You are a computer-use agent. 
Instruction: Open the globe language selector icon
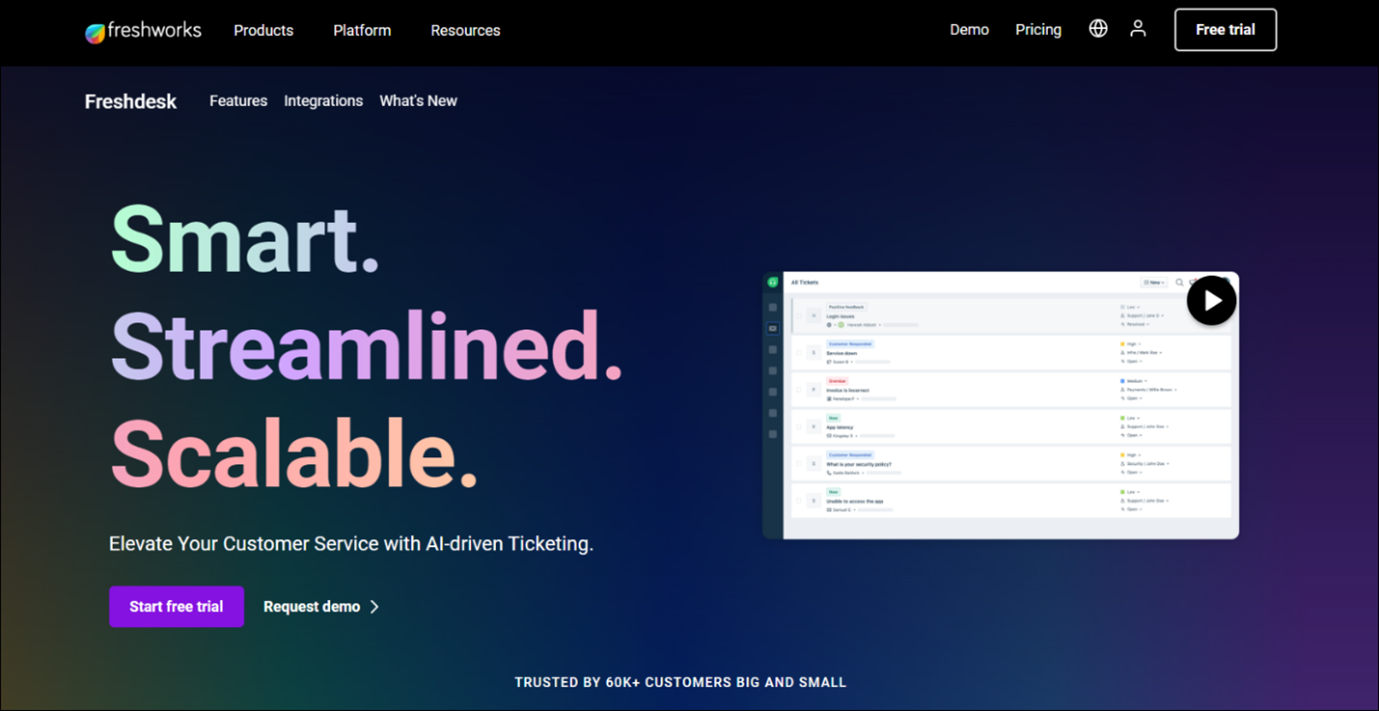pyautogui.click(x=1097, y=29)
